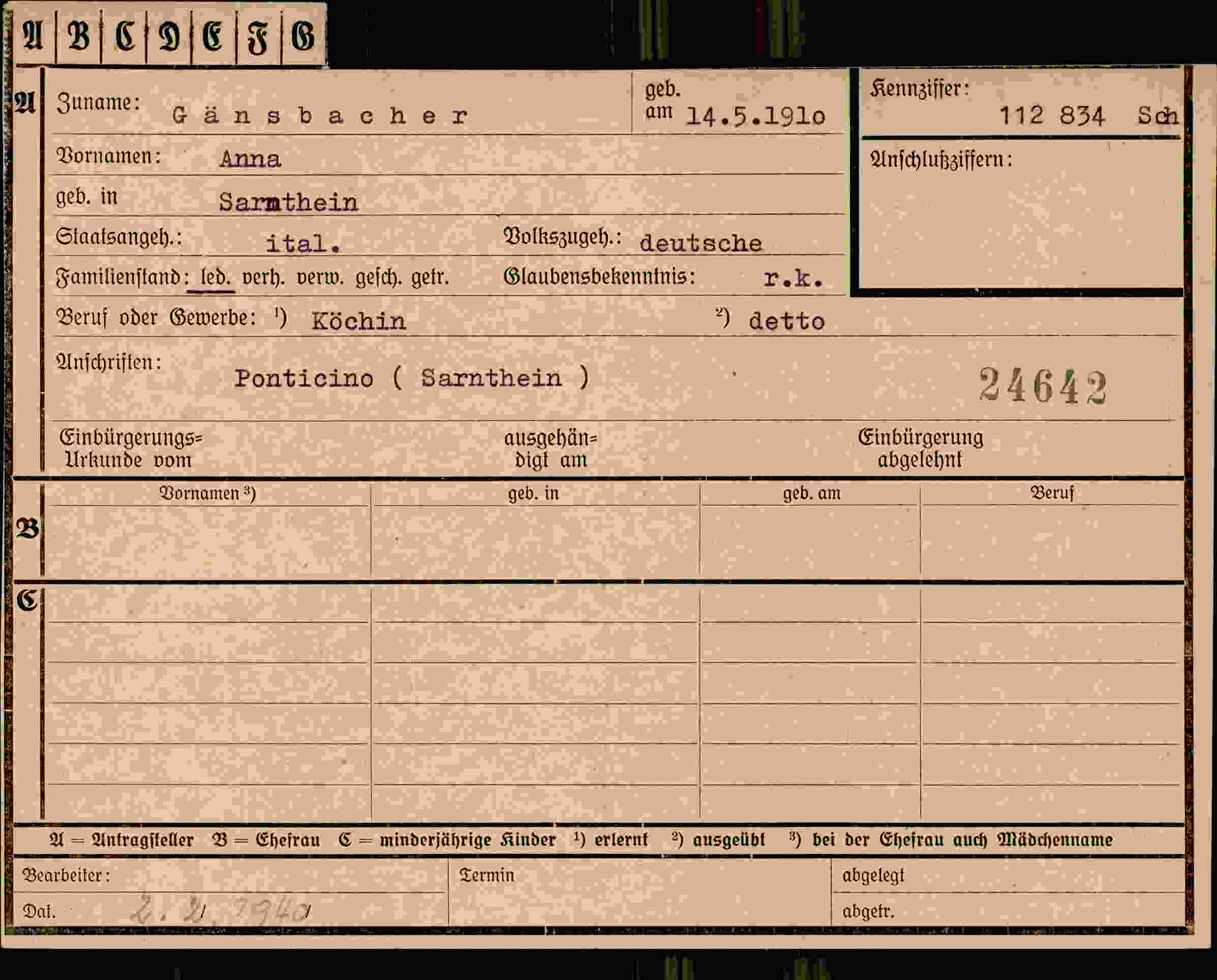Viewport: 1217px width, 980px height.
Task: Click 'Beruf oder Gewerbe:' label
Action: tap(157, 318)
